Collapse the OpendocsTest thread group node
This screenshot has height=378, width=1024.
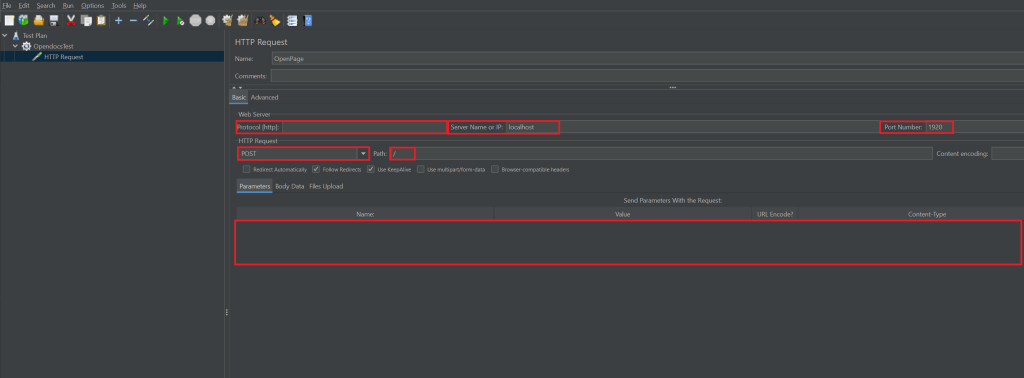pyautogui.click(x=16, y=46)
